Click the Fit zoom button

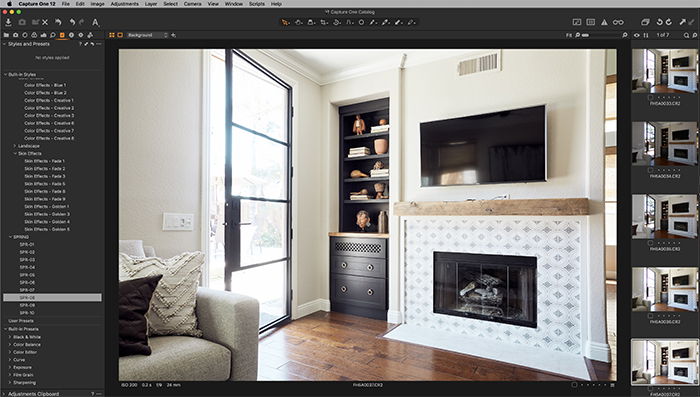tap(569, 35)
